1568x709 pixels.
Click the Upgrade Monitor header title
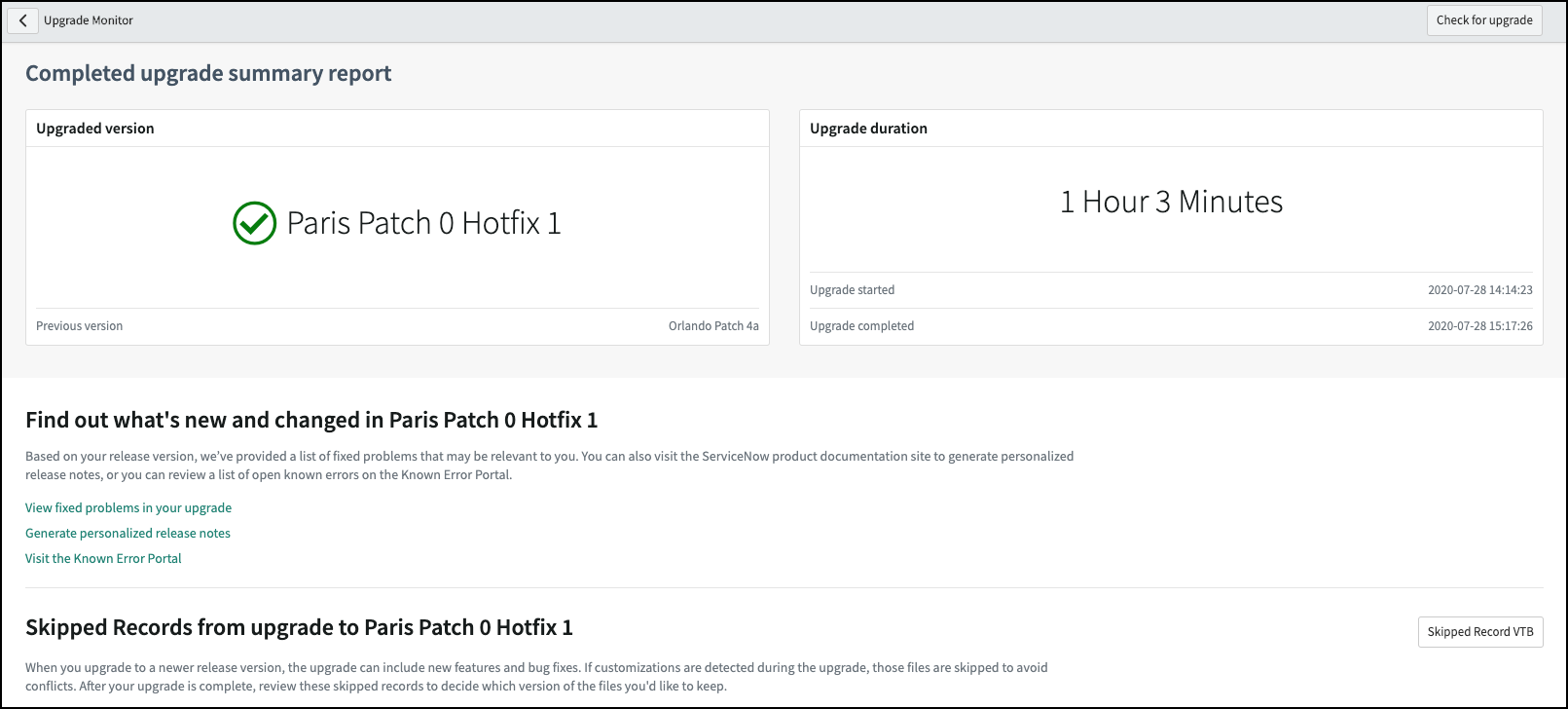tap(89, 20)
